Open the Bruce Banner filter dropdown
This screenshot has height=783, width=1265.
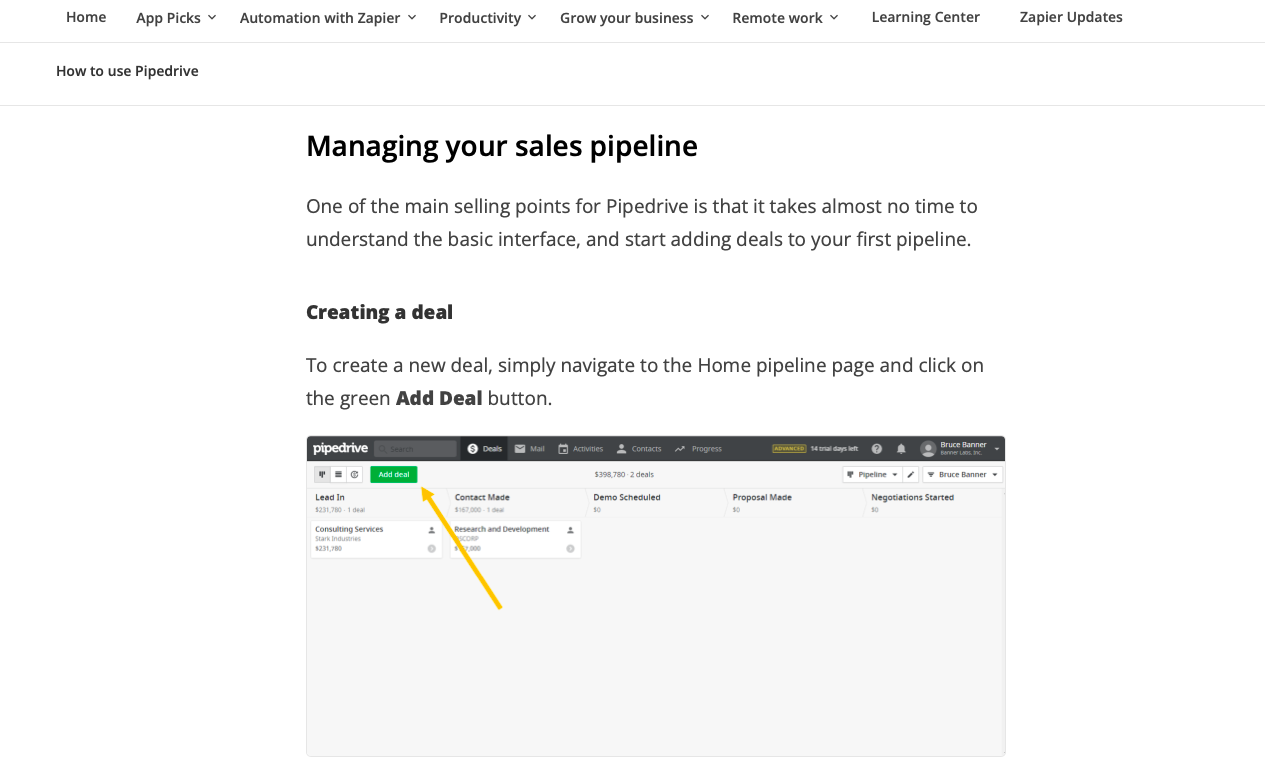click(x=962, y=474)
